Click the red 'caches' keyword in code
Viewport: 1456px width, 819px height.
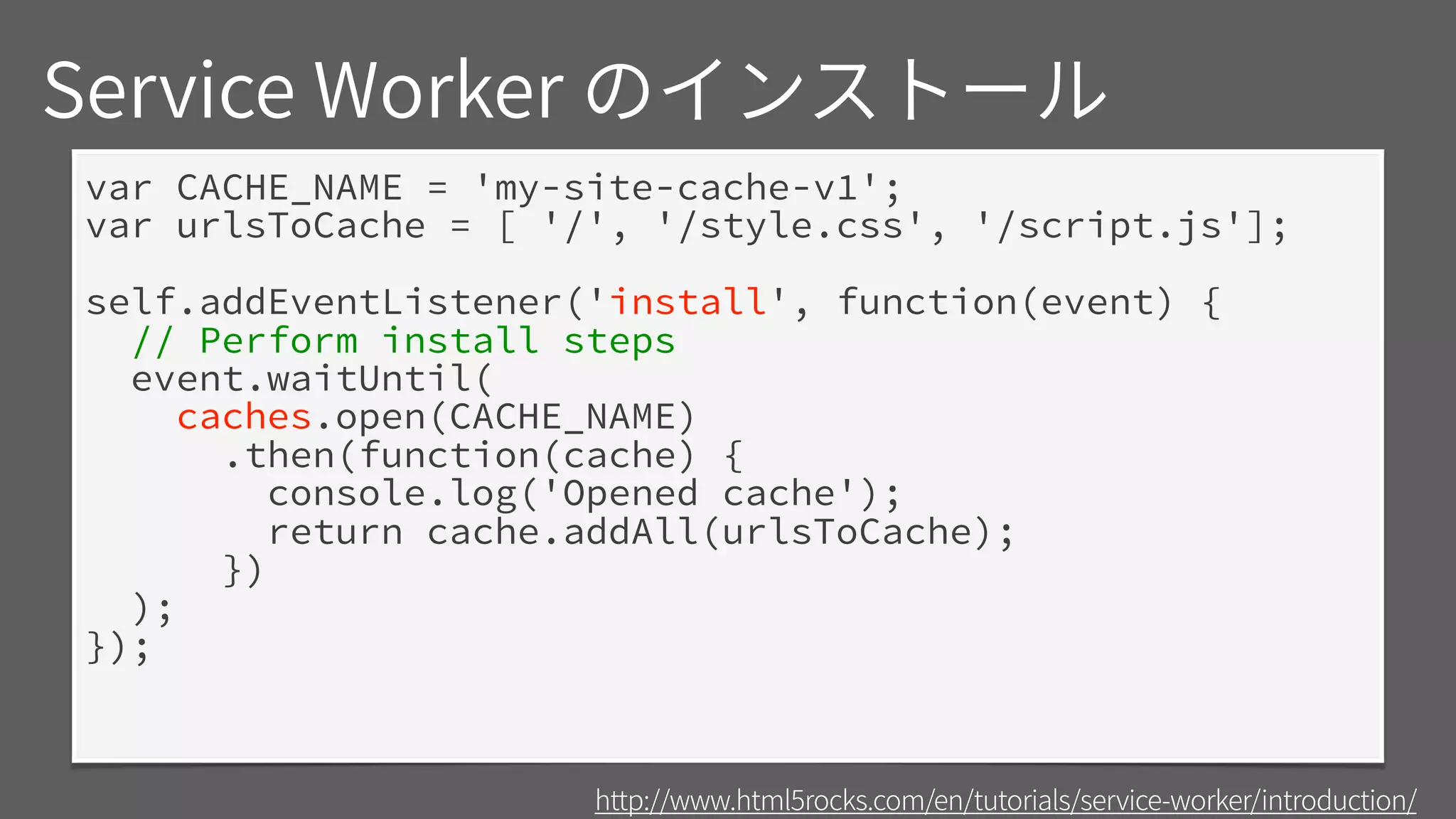pos(244,417)
